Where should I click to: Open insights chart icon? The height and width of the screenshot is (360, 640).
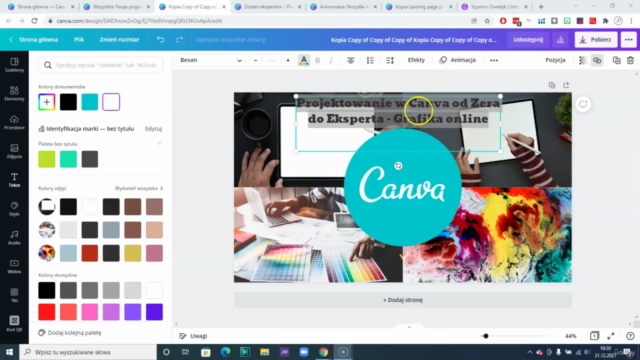(560, 40)
